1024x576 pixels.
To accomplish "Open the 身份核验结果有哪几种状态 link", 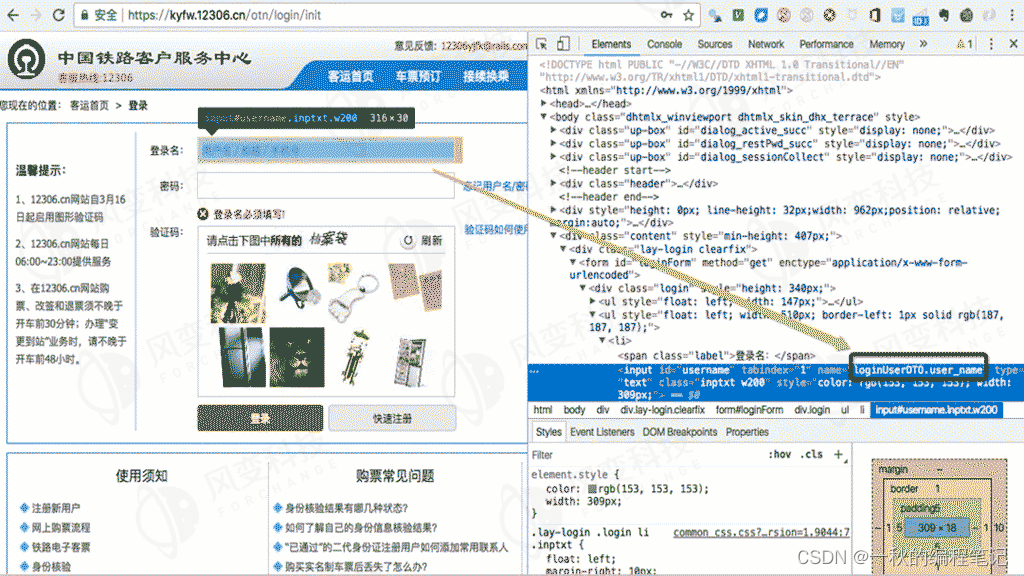I will (346, 508).
